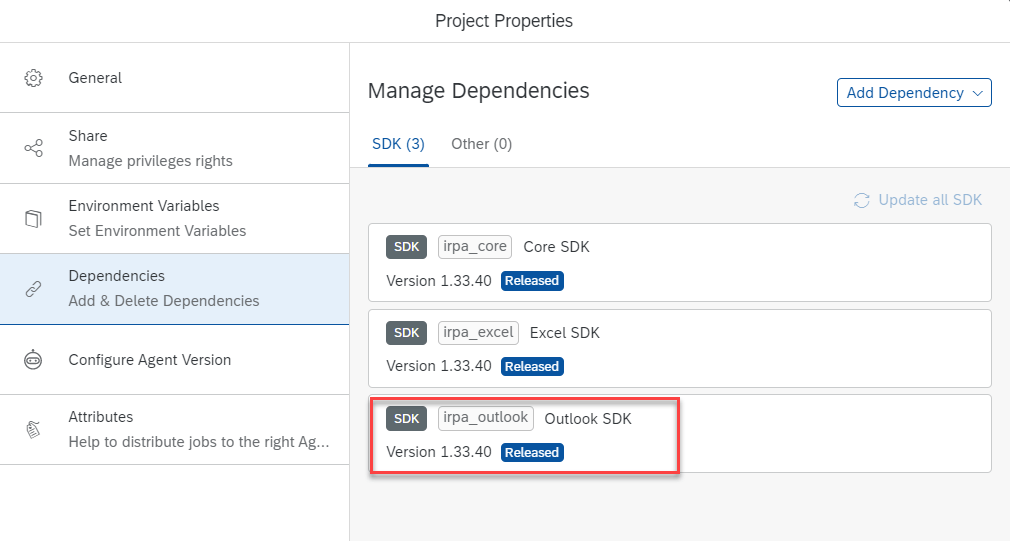This screenshot has width=1010, height=541.
Task: Click the Released badge for Excel SDK
Action: pyautogui.click(x=532, y=366)
